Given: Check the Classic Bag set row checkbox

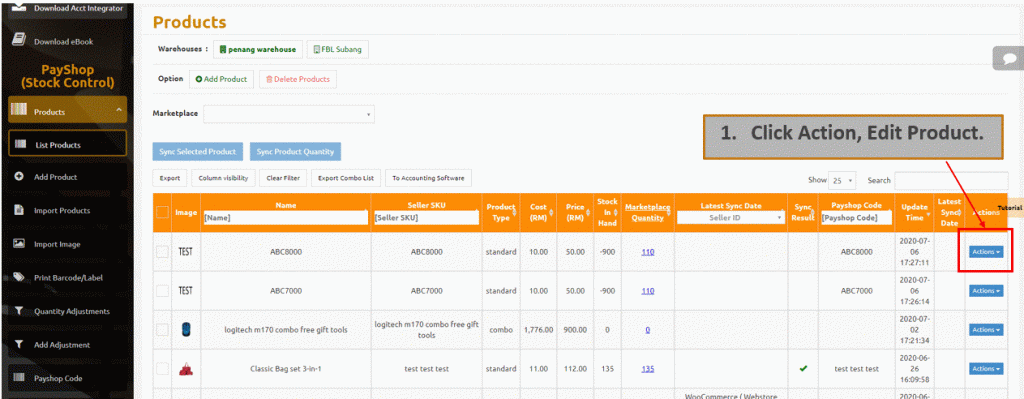Looking at the screenshot, I should (162, 369).
